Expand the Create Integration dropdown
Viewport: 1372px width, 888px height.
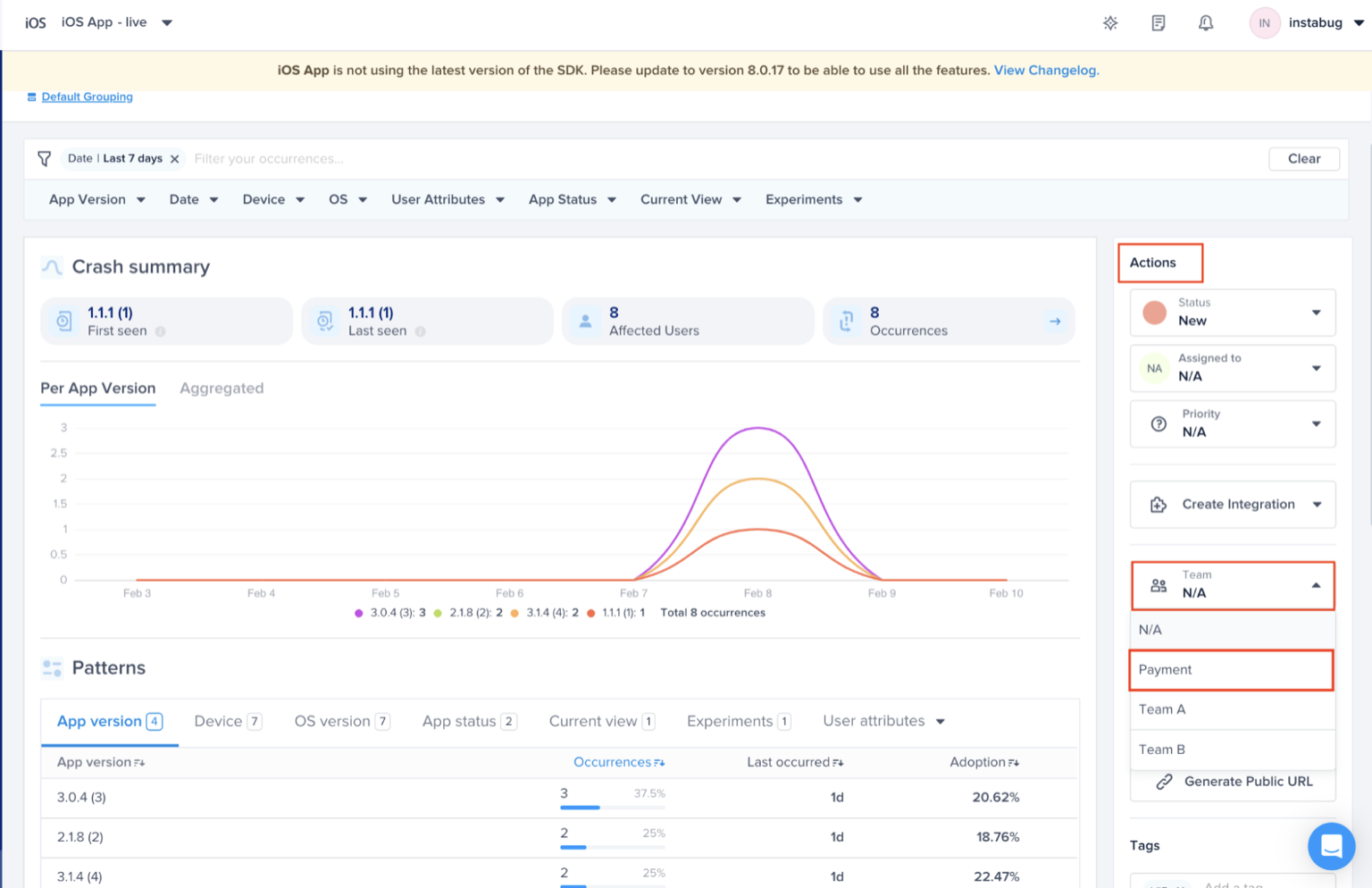1232,505
